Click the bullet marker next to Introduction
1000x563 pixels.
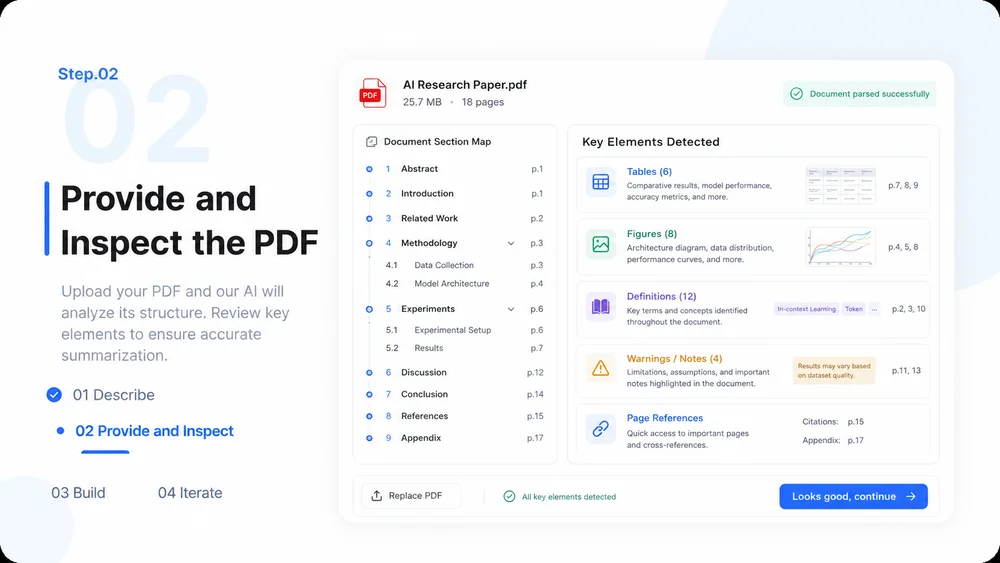coord(369,194)
